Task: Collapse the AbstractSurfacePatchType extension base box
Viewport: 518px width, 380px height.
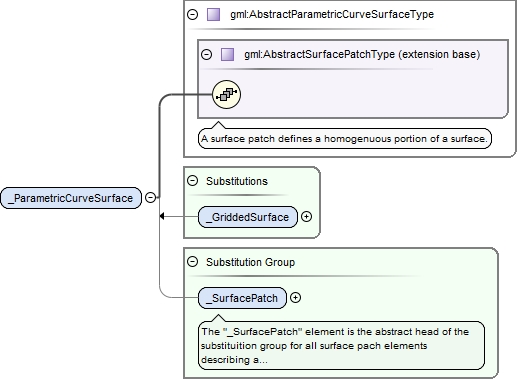Action: (206, 54)
